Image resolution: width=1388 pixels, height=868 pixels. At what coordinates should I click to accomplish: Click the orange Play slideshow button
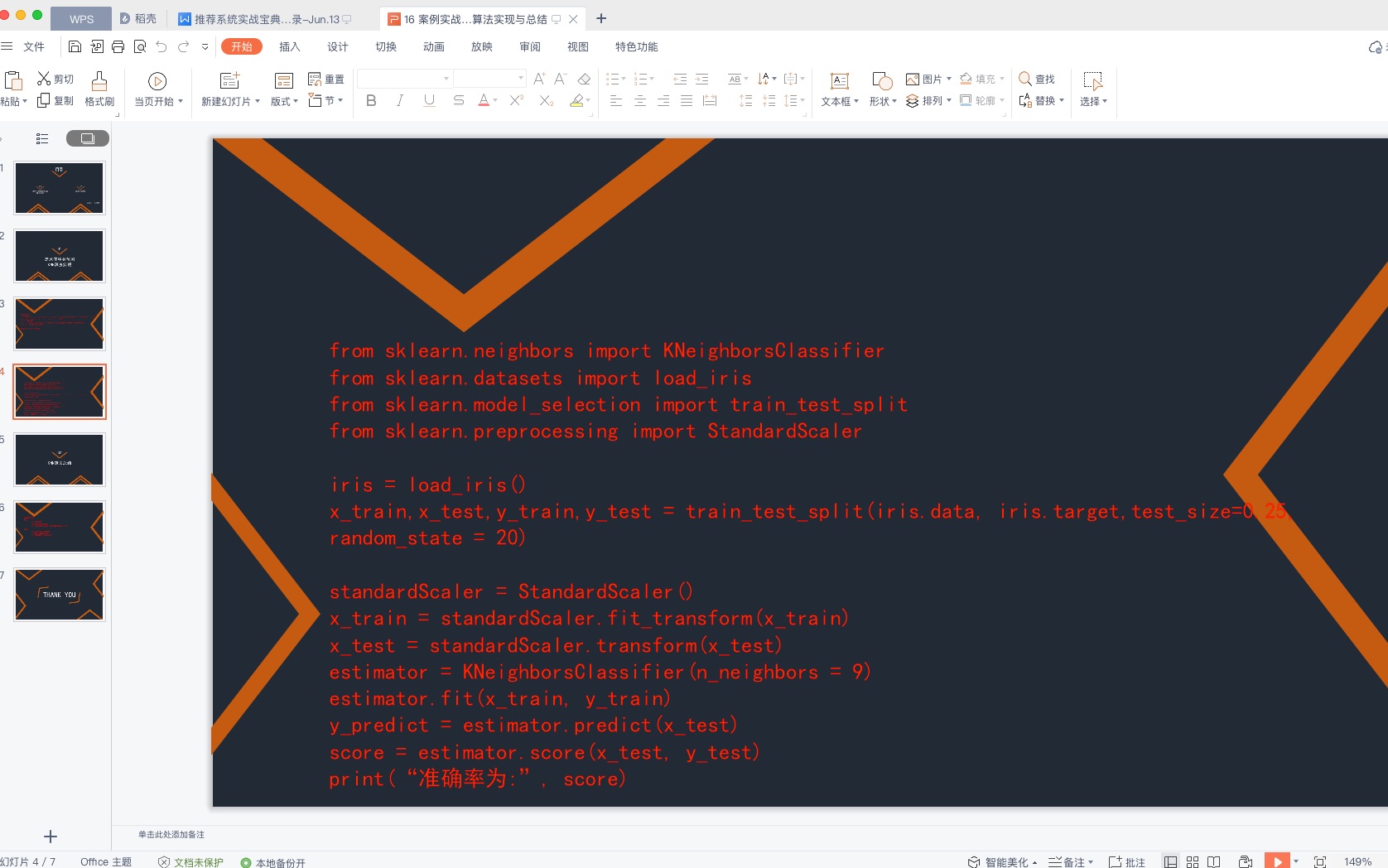[x=1277, y=861]
